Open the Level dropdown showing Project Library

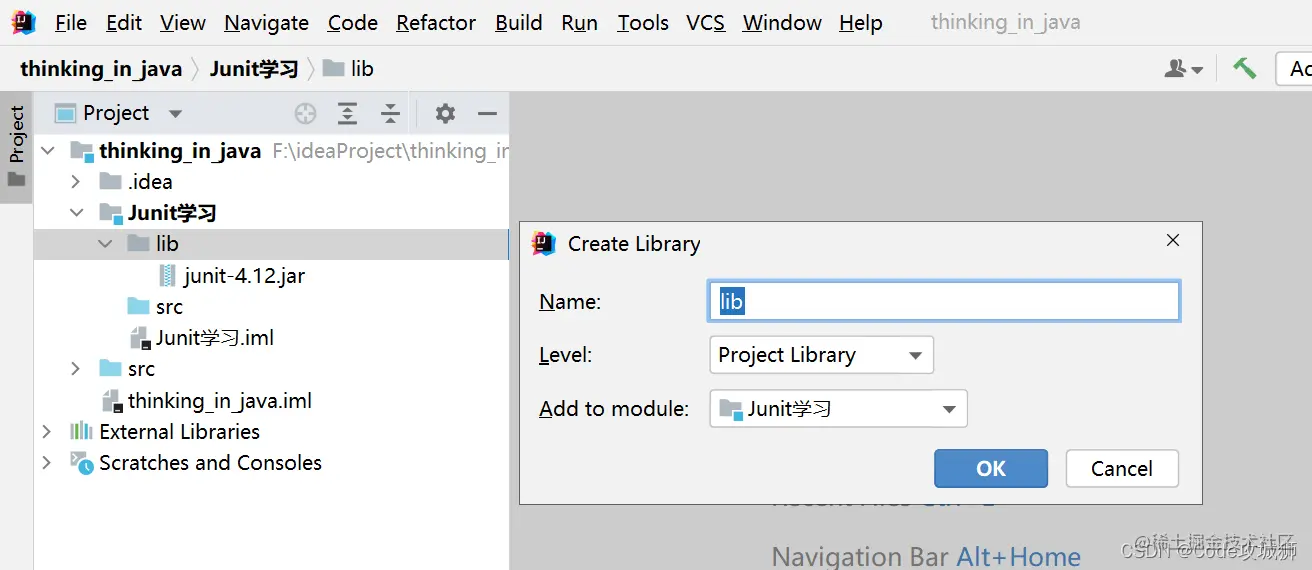coord(821,355)
